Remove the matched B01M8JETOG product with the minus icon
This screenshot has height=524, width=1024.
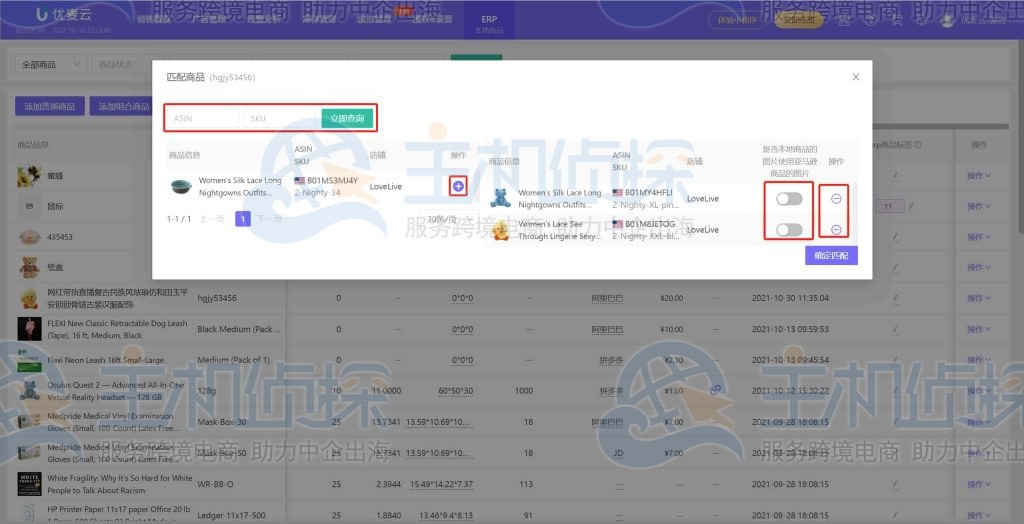point(836,229)
